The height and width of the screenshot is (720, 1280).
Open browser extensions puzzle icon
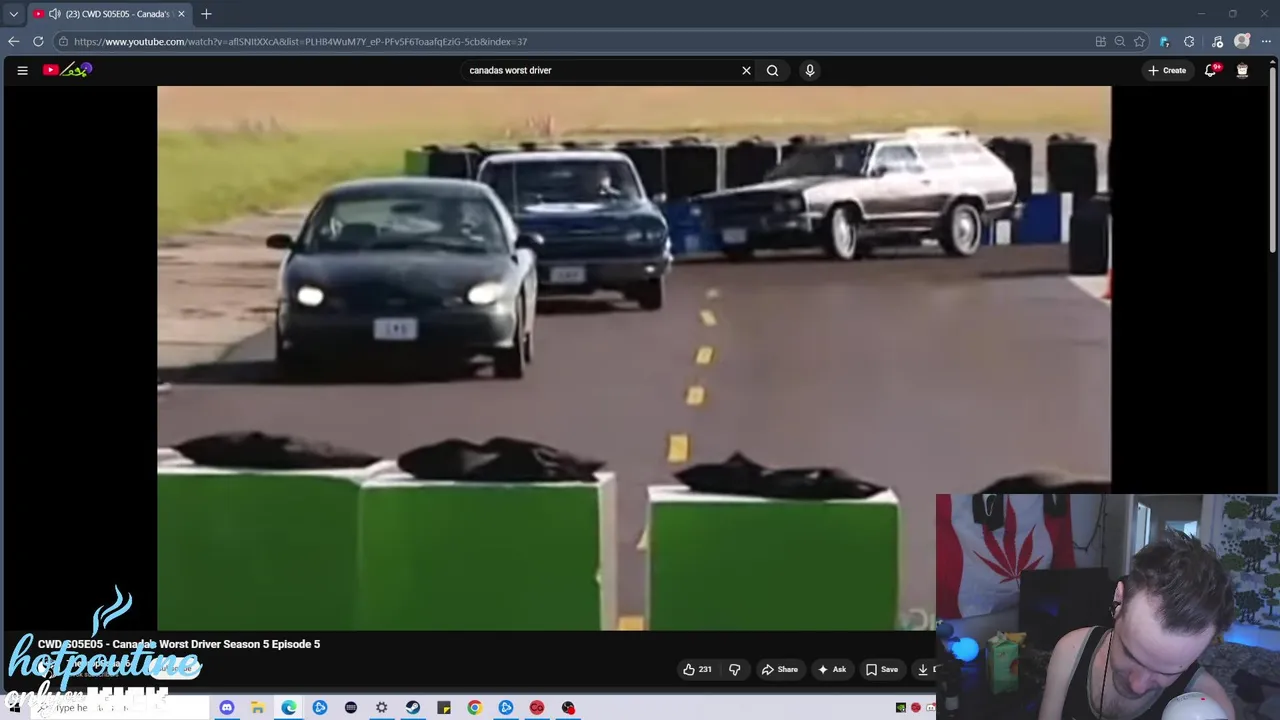(1189, 41)
